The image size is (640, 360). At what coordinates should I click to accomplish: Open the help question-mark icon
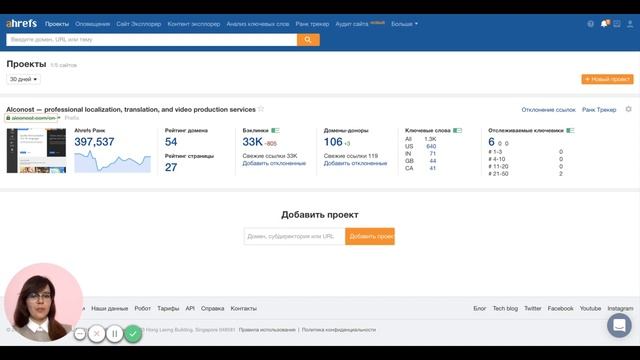(590, 24)
